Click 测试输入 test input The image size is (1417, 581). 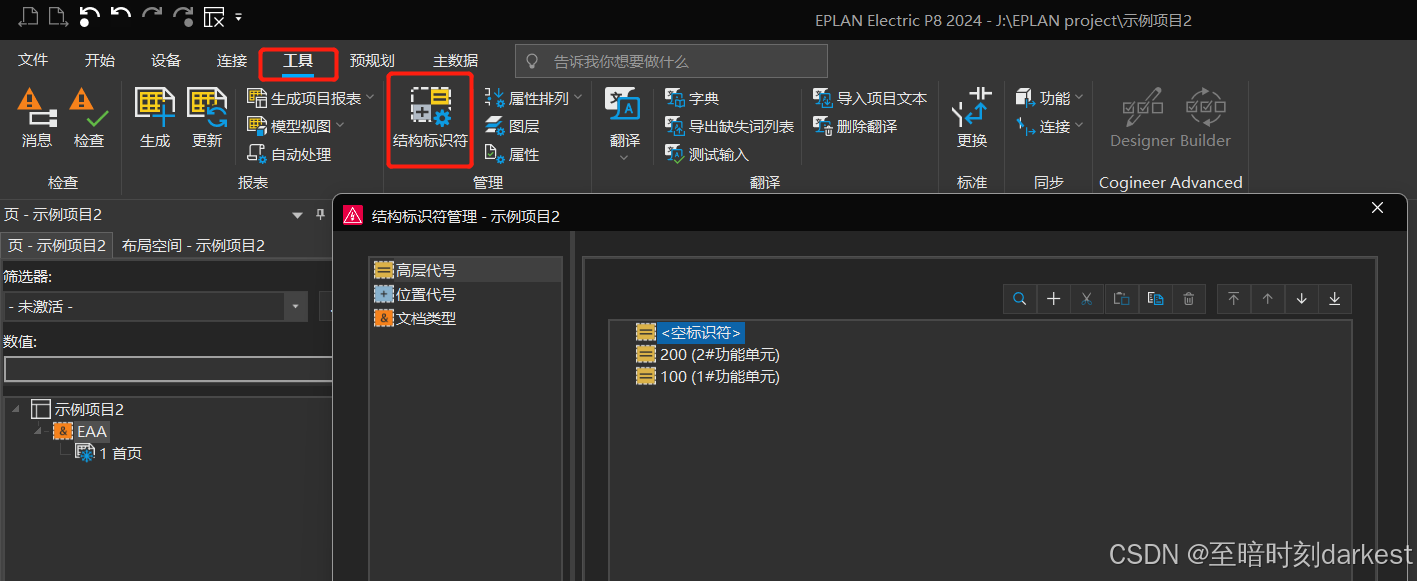point(707,154)
